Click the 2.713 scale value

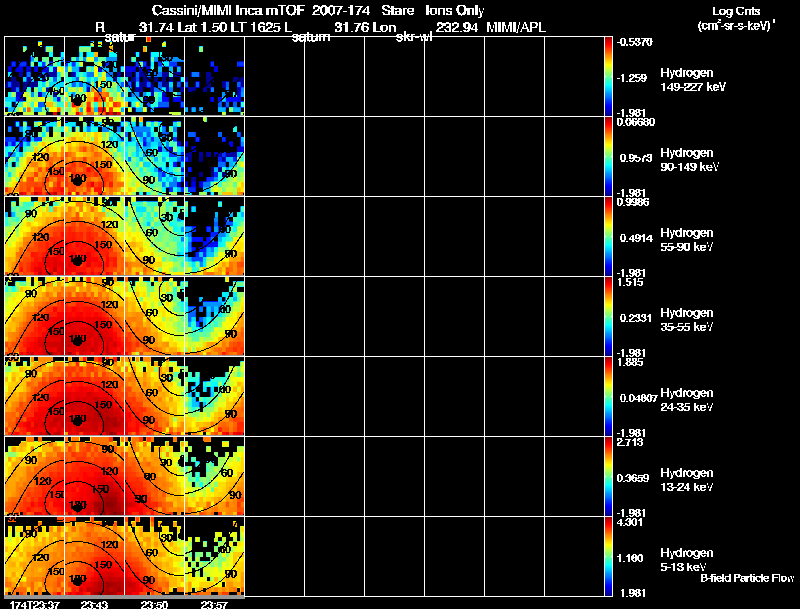pyautogui.click(x=630, y=442)
